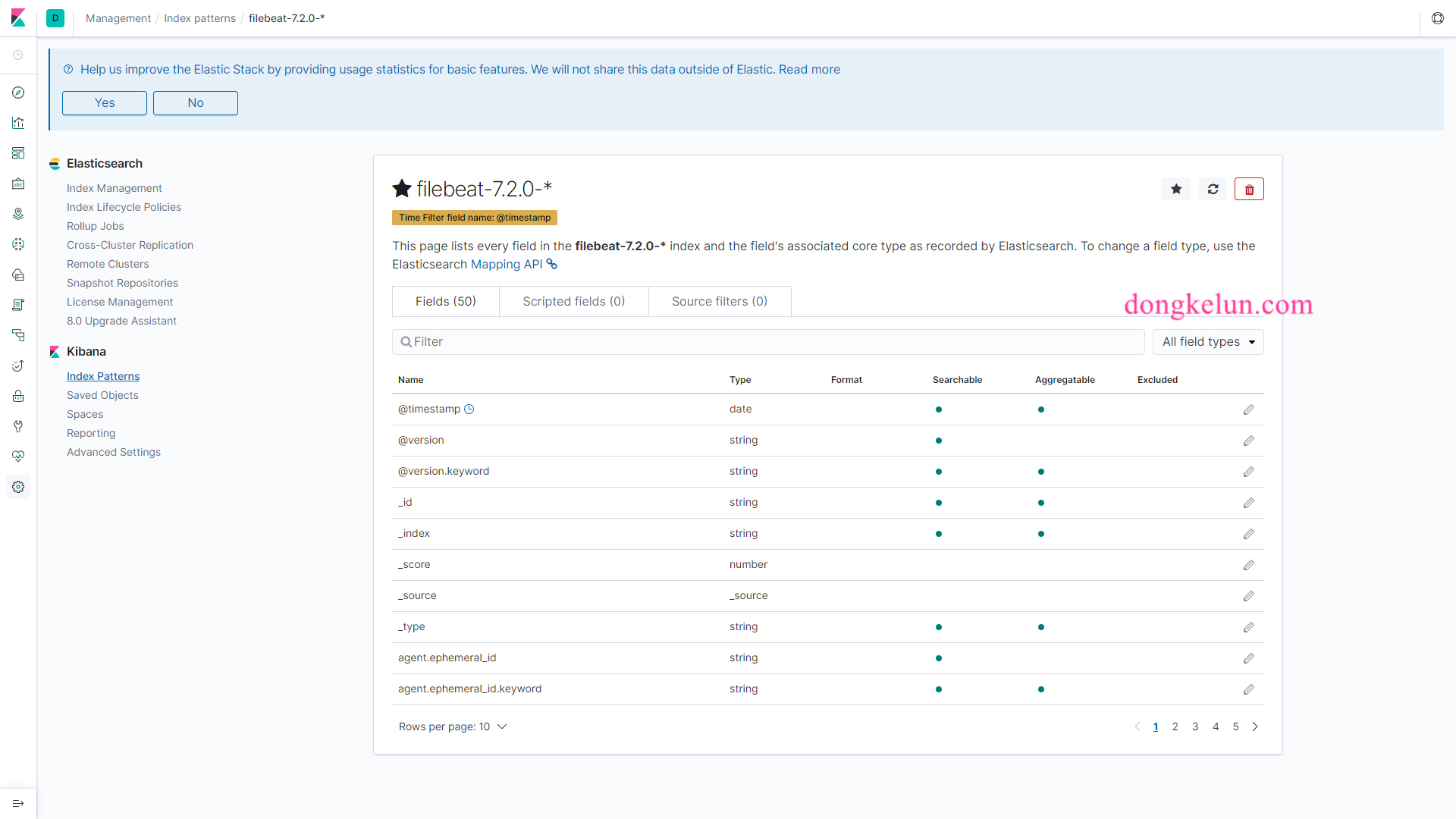This screenshot has width=1456, height=819.
Task: Open Remote Clusters
Action: (x=108, y=264)
